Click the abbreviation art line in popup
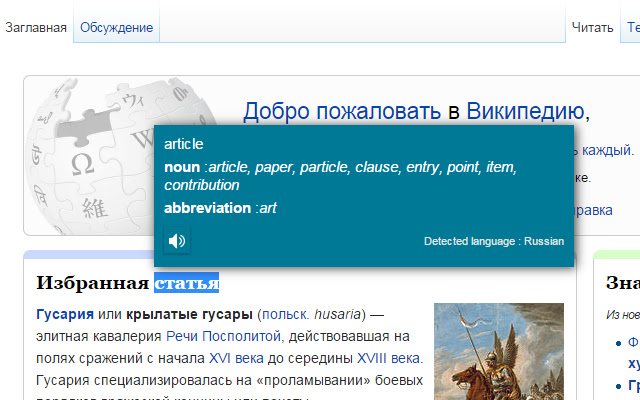The height and width of the screenshot is (400, 640). [x=220, y=208]
